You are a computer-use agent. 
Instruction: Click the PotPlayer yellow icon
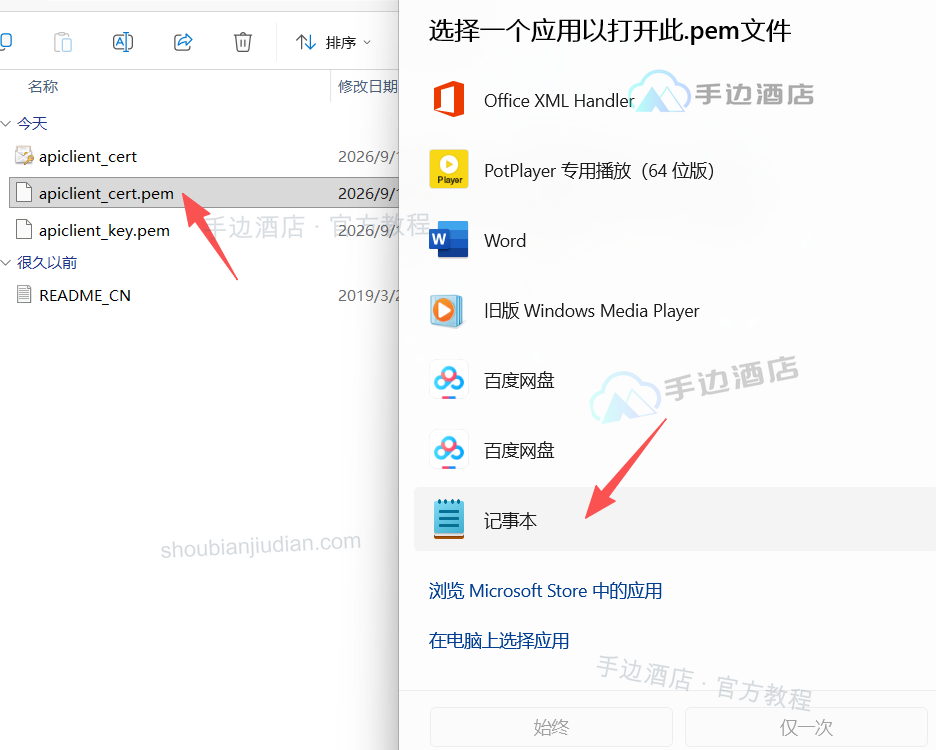(x=449, y=169)
